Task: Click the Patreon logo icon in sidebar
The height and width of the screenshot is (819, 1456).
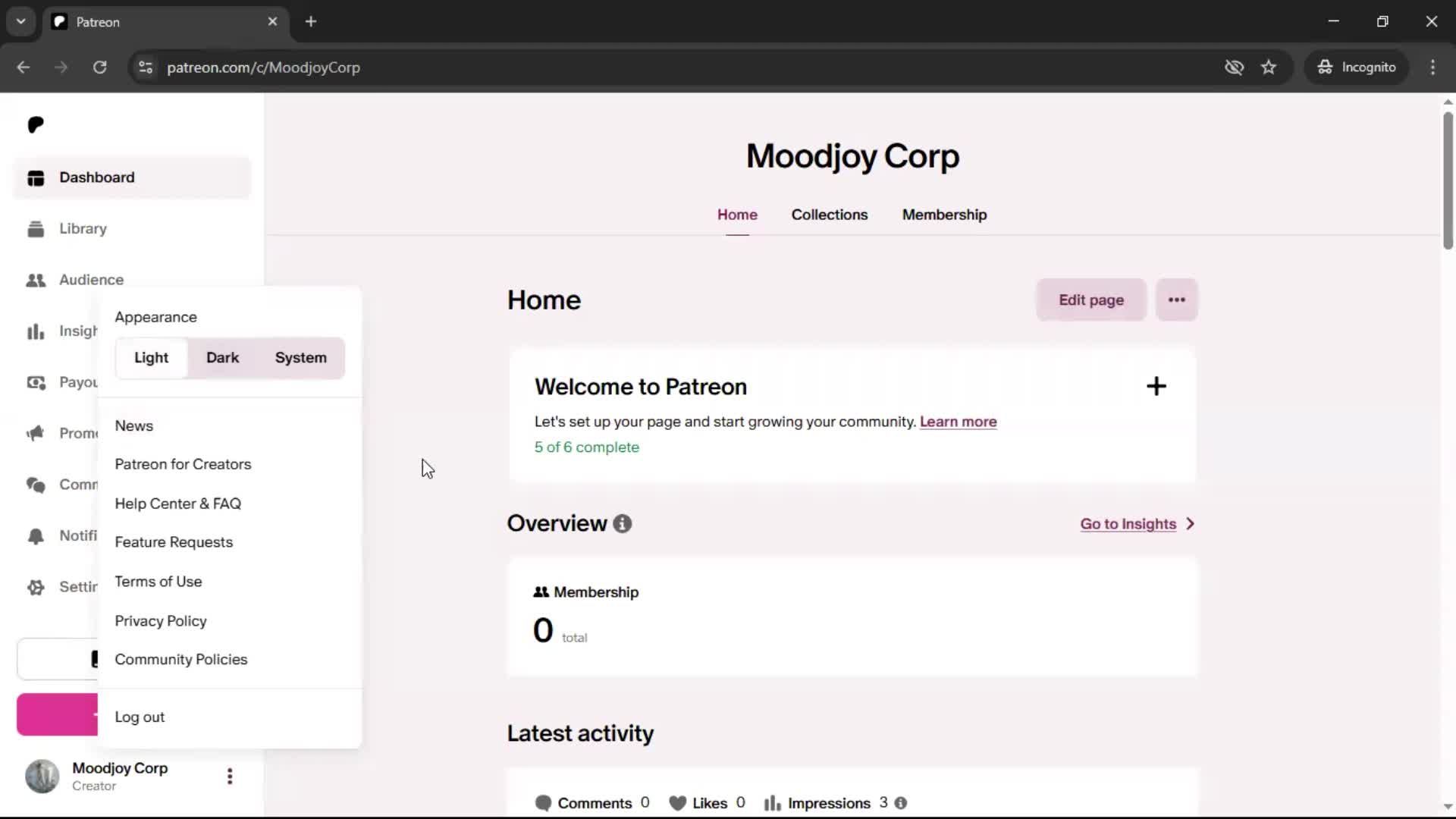Action: coord(36,125)
